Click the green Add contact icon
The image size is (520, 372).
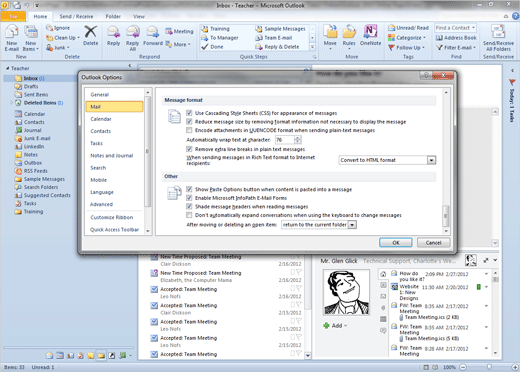point(326,326)
